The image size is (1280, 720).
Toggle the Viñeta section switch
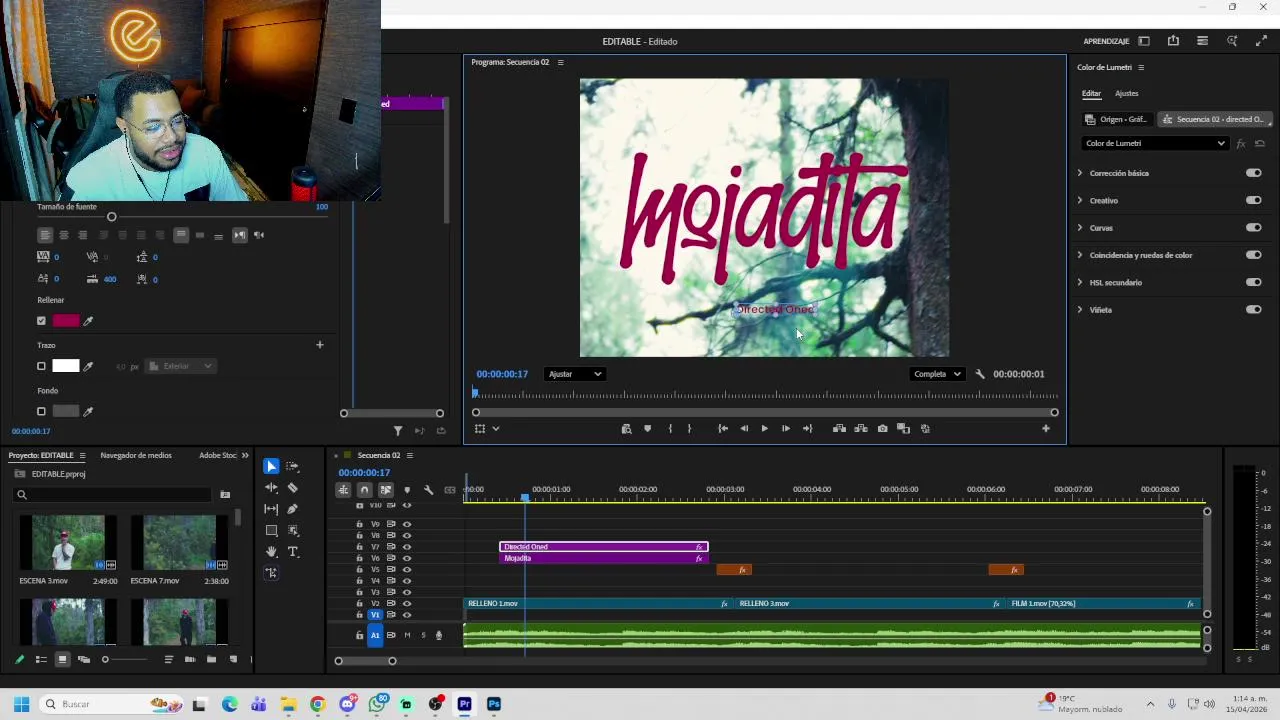coord(1254,310)
